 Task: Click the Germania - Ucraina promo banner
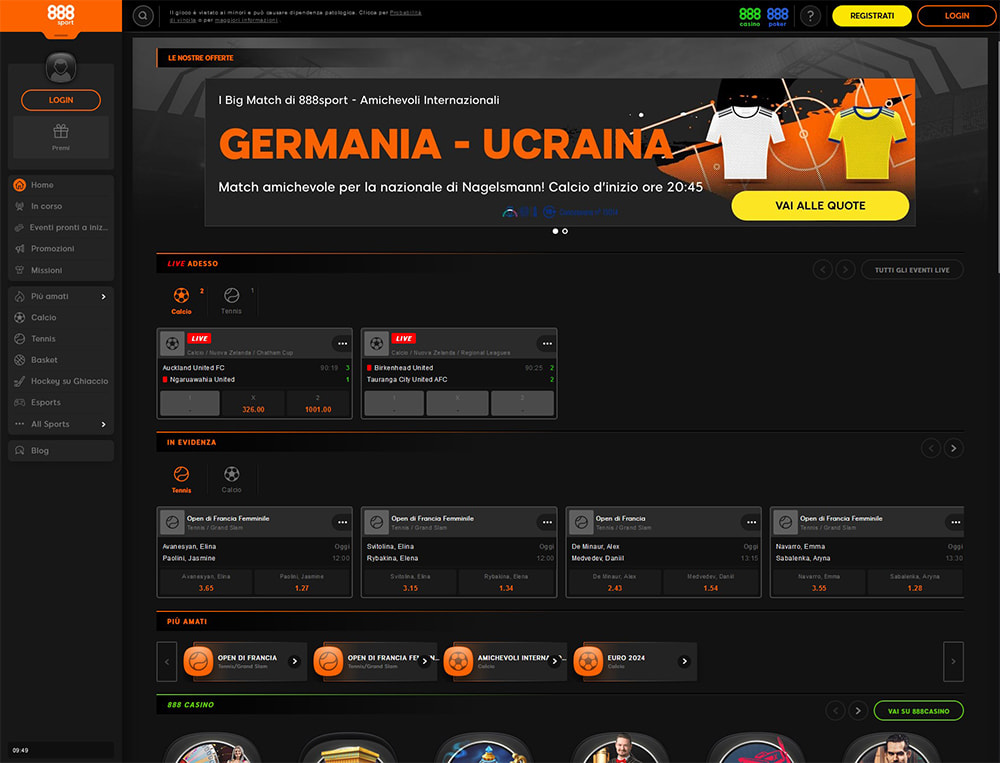560,152
